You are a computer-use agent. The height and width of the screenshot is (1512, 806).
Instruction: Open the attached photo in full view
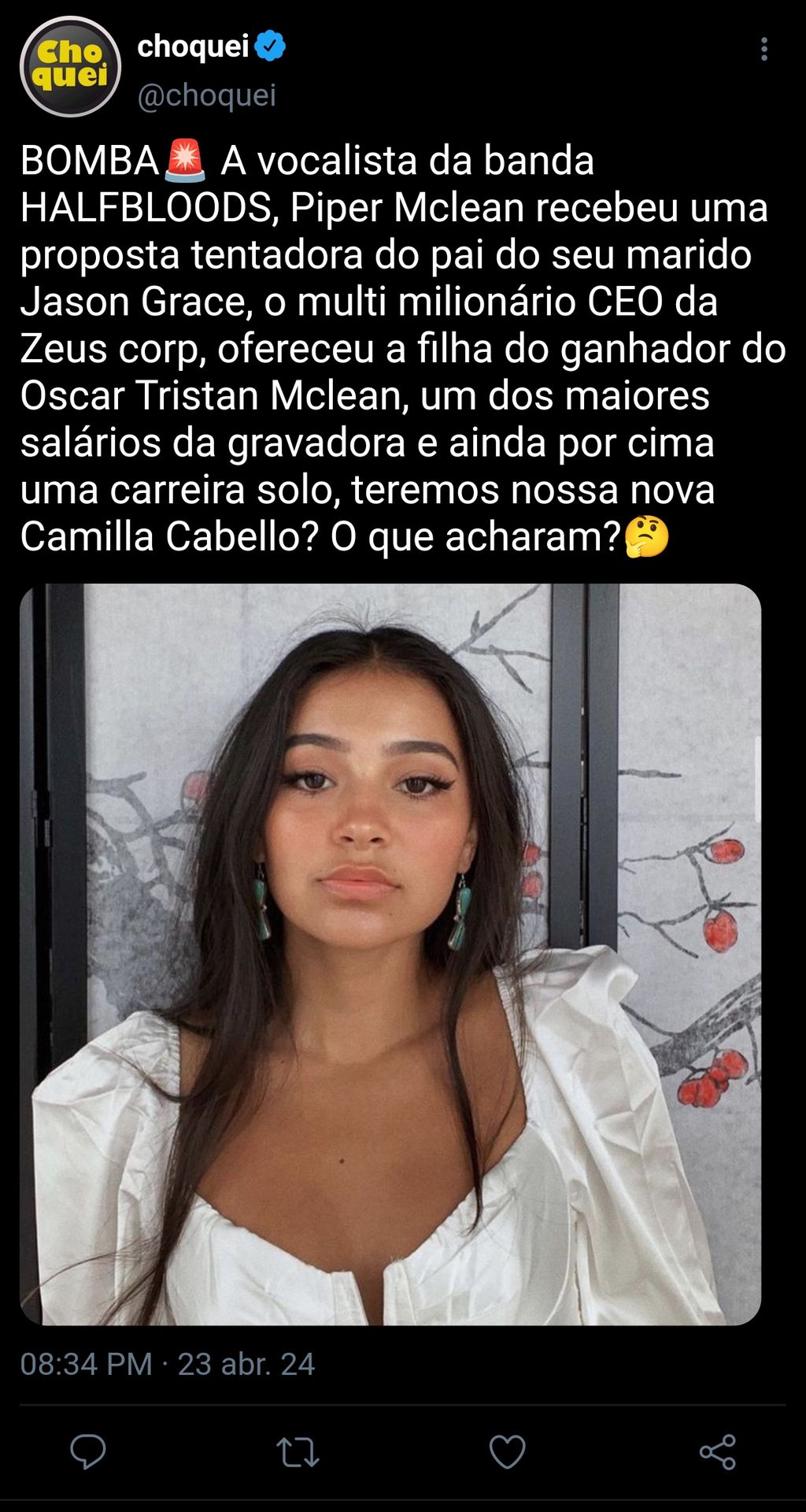point(390,954)
